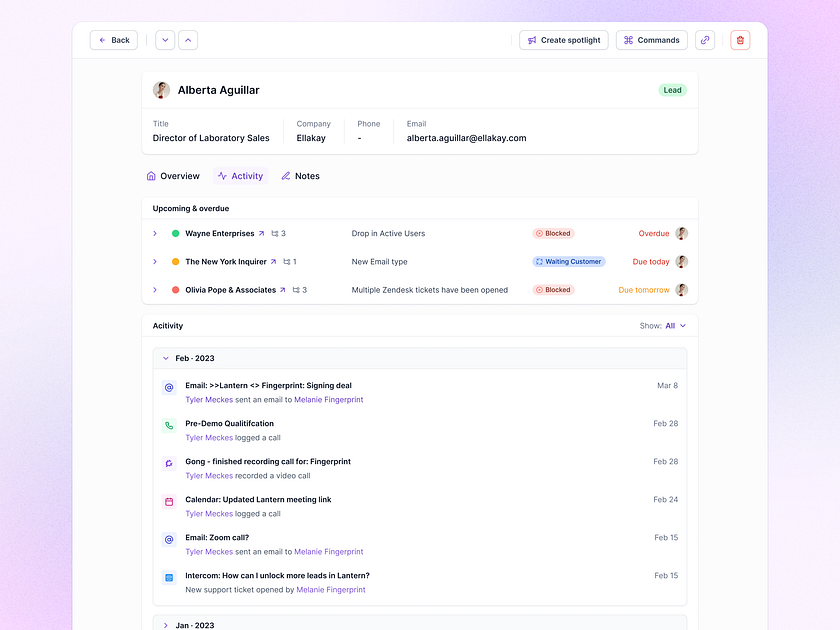Click the external link arrow beside Wayne Enterprises

pos(264,233)
